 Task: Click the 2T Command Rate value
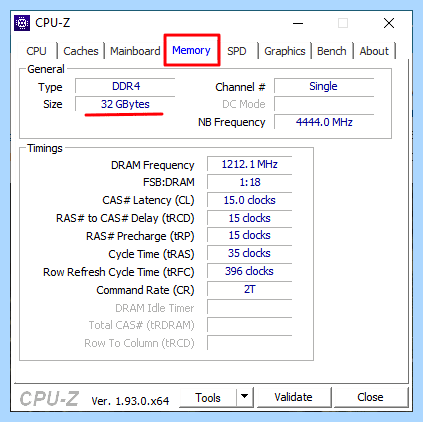[x=250, y=289]
